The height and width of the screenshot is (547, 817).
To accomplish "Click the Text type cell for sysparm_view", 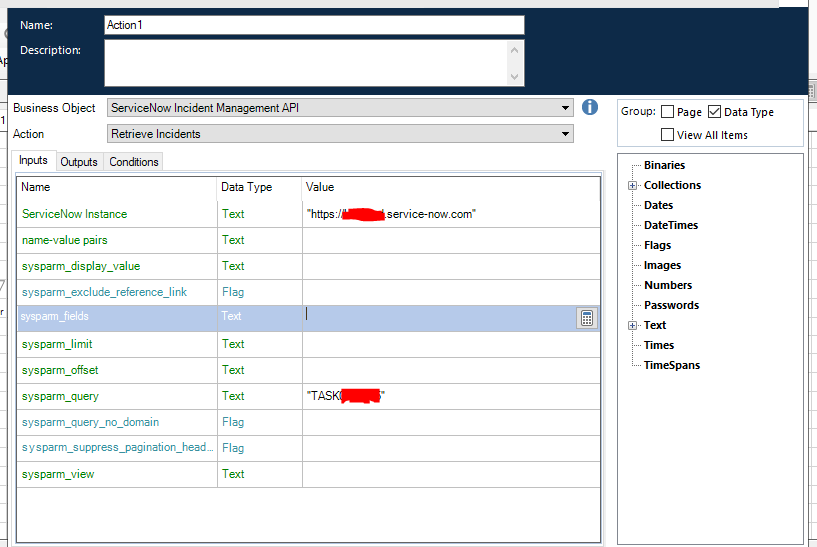I will 259,475.
